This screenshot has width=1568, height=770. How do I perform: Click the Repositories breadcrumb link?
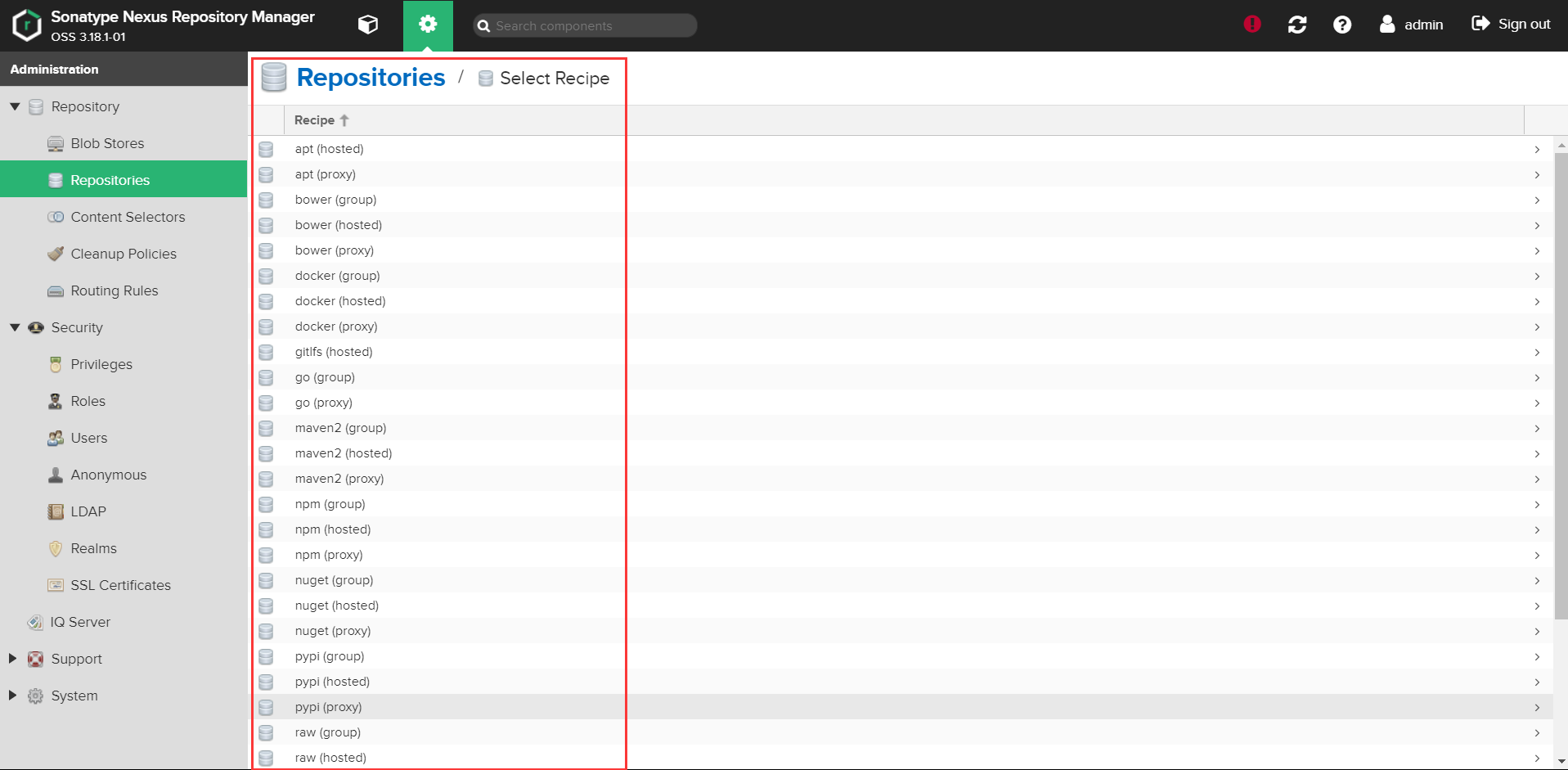[371, 77]
